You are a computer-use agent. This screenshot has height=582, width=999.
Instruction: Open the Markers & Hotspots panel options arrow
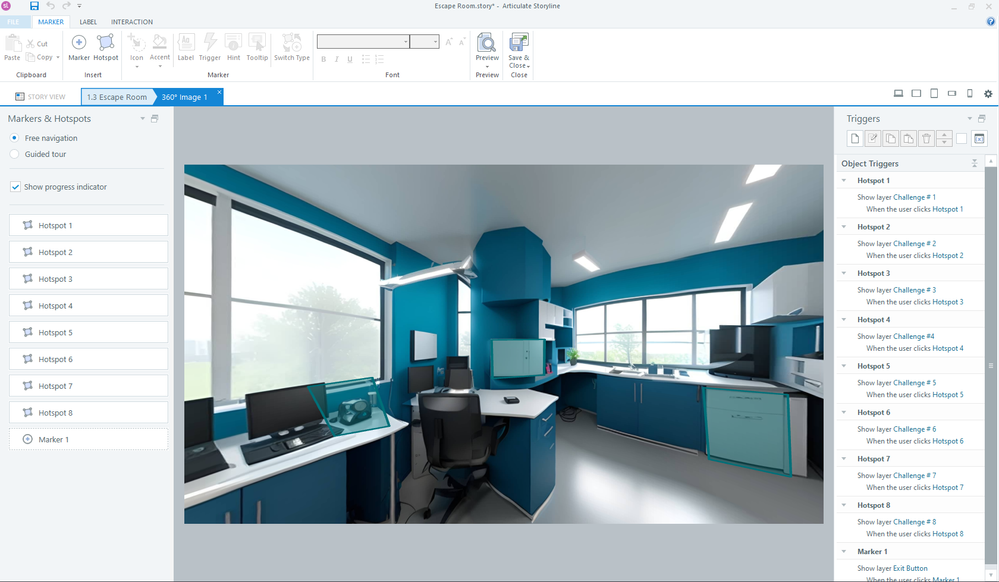tap(143, 119)
